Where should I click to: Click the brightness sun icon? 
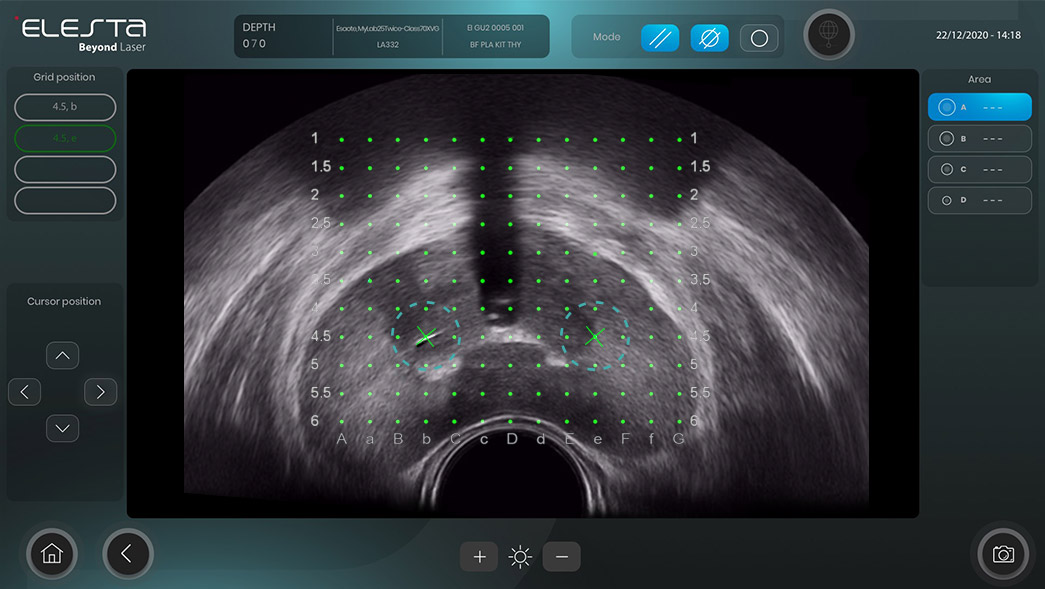[x=520, y=557]
